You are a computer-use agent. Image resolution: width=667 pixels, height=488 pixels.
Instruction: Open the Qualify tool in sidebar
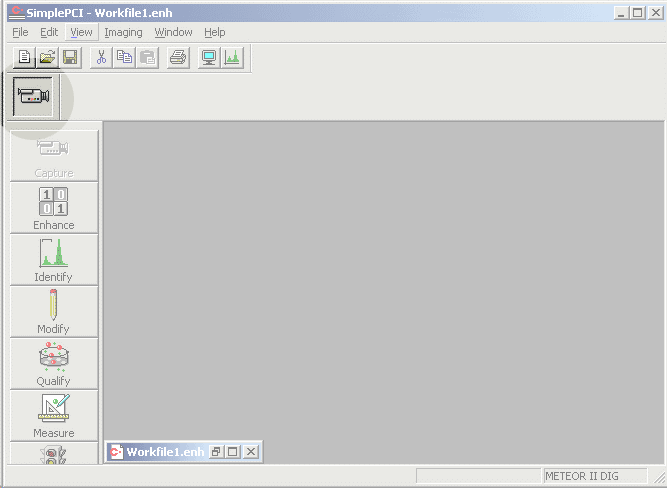coord(53,364)
